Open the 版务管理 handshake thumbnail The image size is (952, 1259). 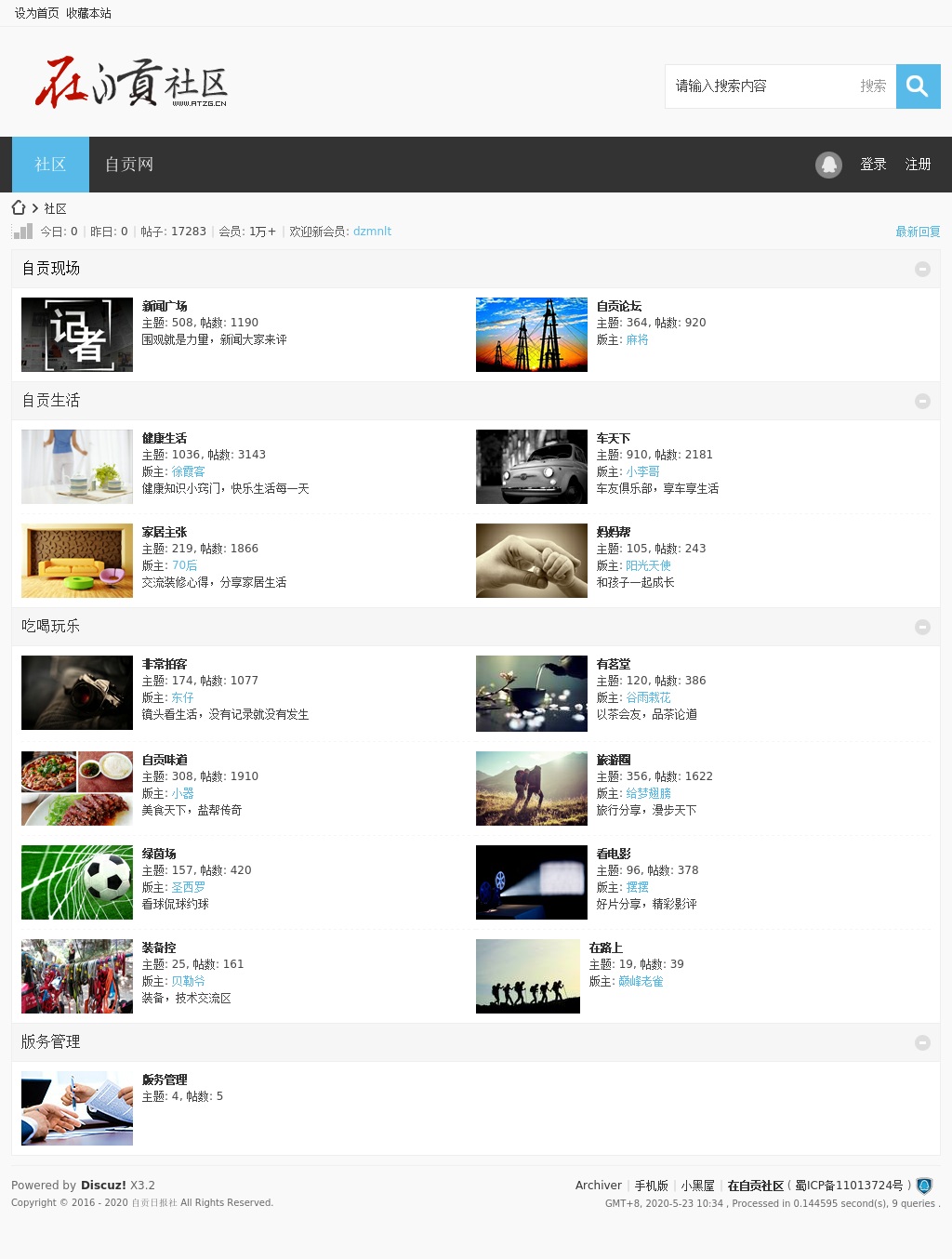coord(77,1108)
